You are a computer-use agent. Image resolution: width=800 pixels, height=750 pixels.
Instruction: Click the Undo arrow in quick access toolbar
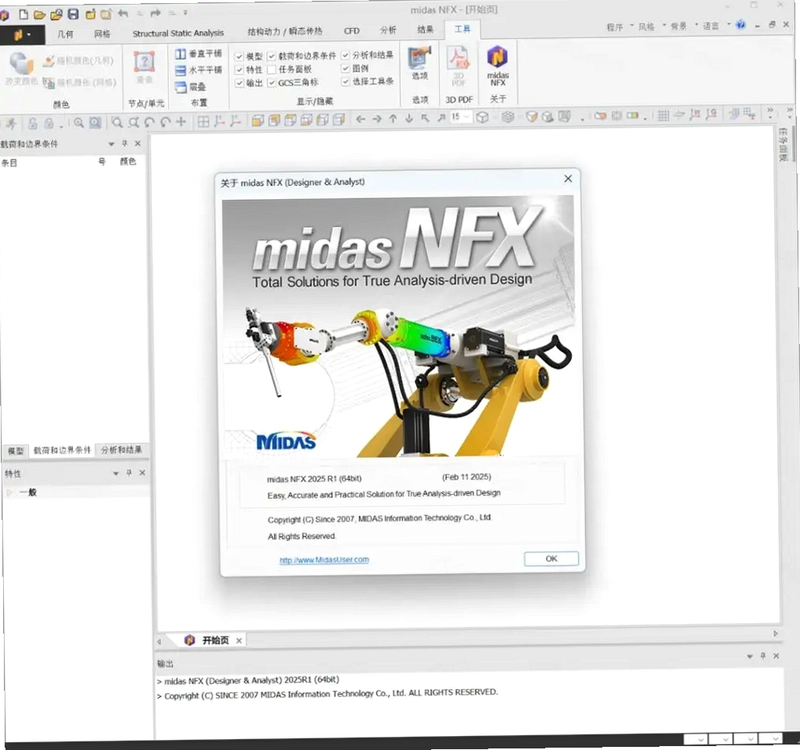click(x=123, y=13)
